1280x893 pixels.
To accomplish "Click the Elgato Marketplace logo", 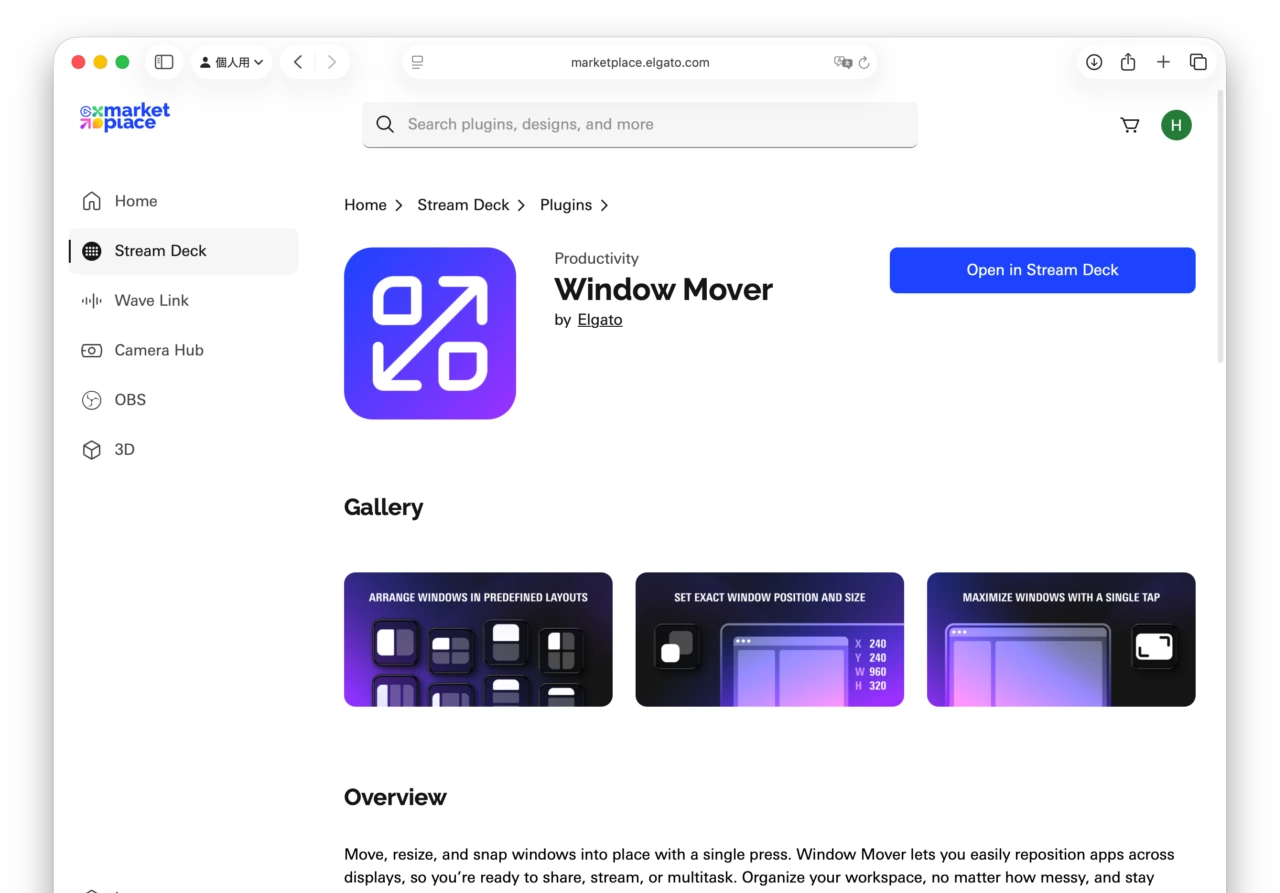I will 125,117.
